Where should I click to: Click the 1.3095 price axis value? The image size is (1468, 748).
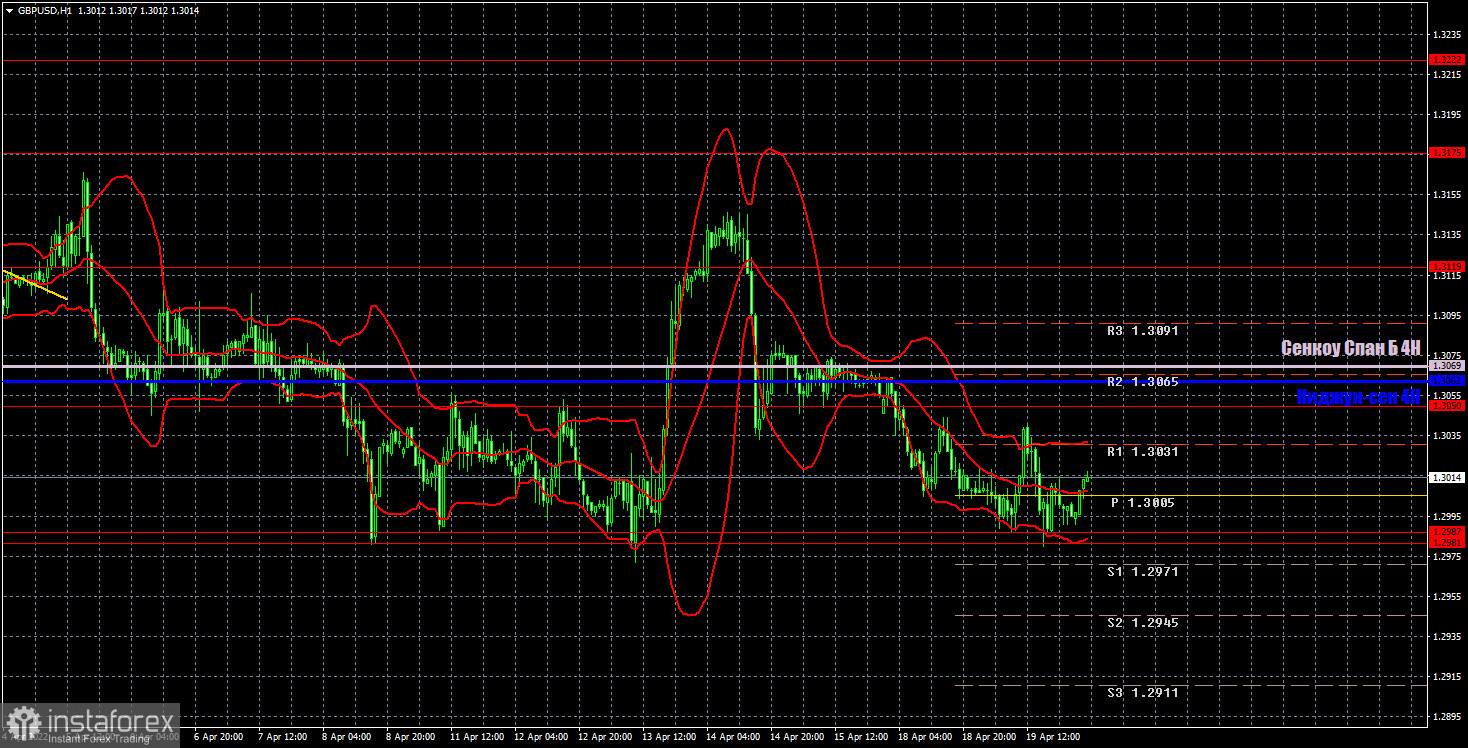tap(1447, 315)
